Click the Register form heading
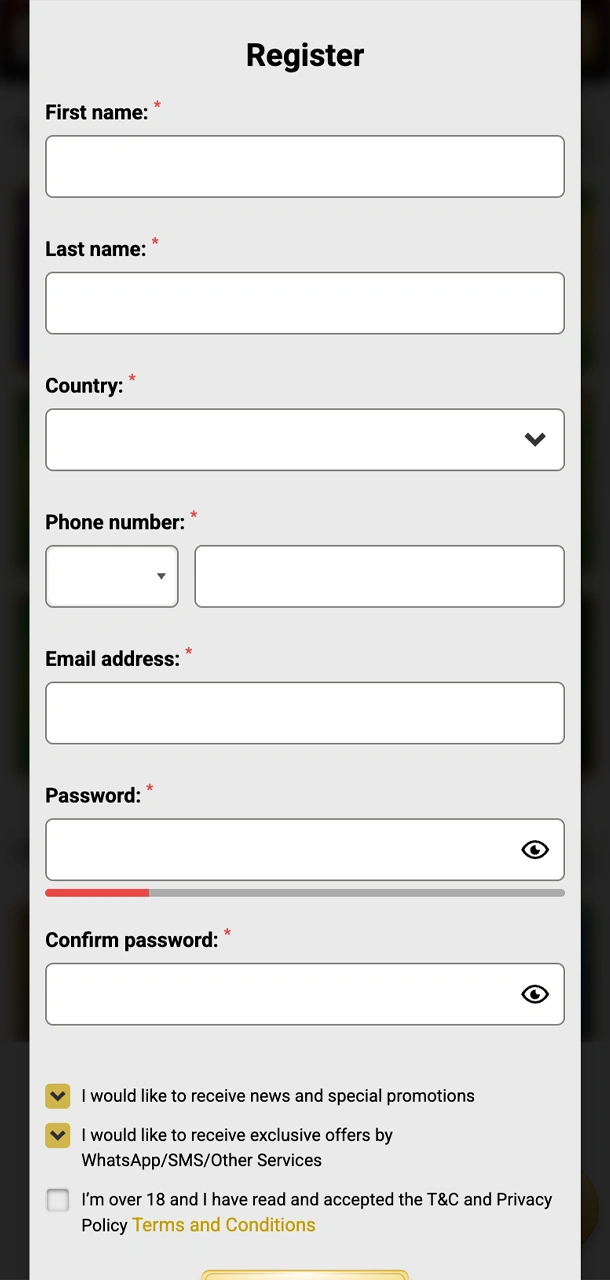The width and height of the screenshot is (610, 1280). 305,54
